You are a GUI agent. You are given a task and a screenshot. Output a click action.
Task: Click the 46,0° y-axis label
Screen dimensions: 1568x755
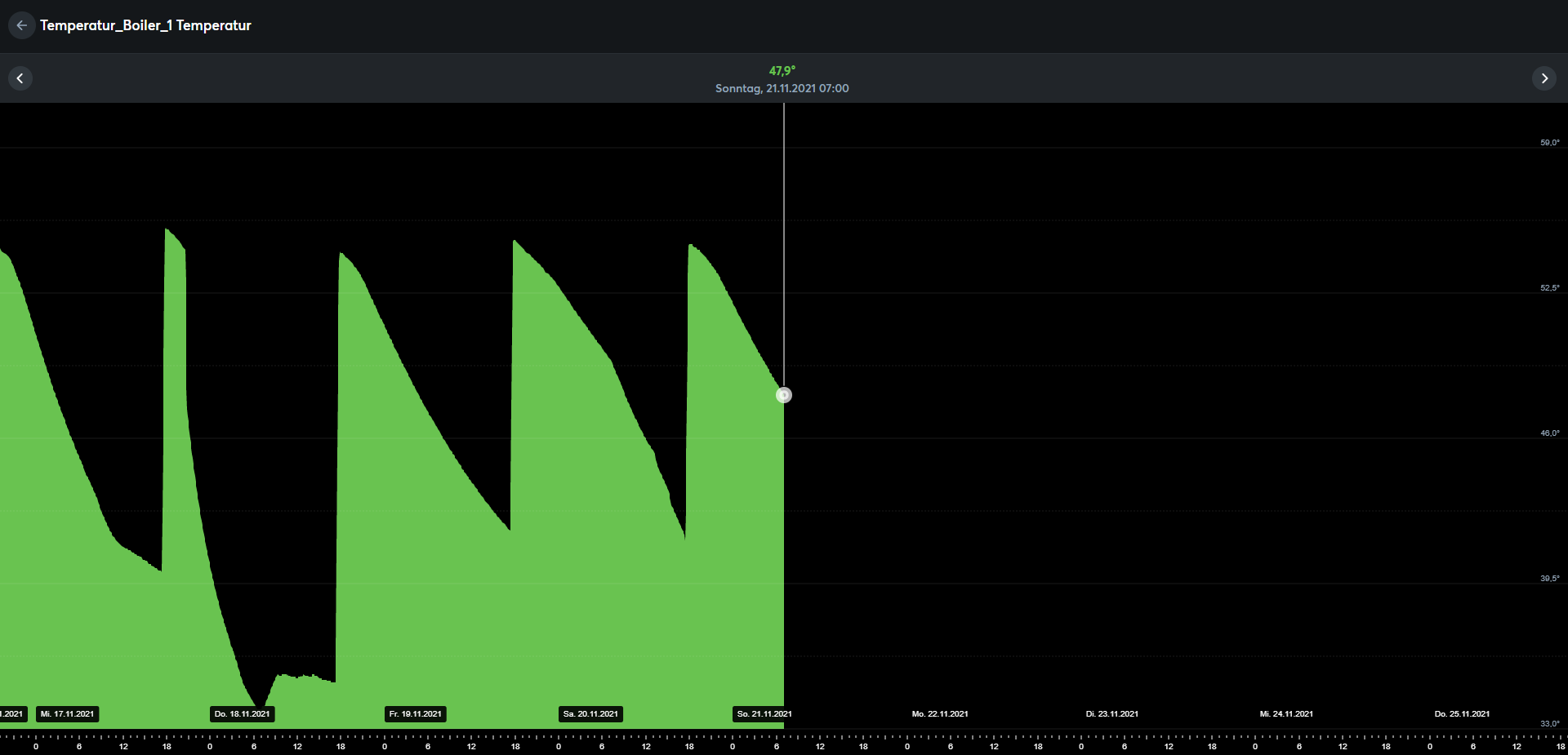pos(1549,433)
